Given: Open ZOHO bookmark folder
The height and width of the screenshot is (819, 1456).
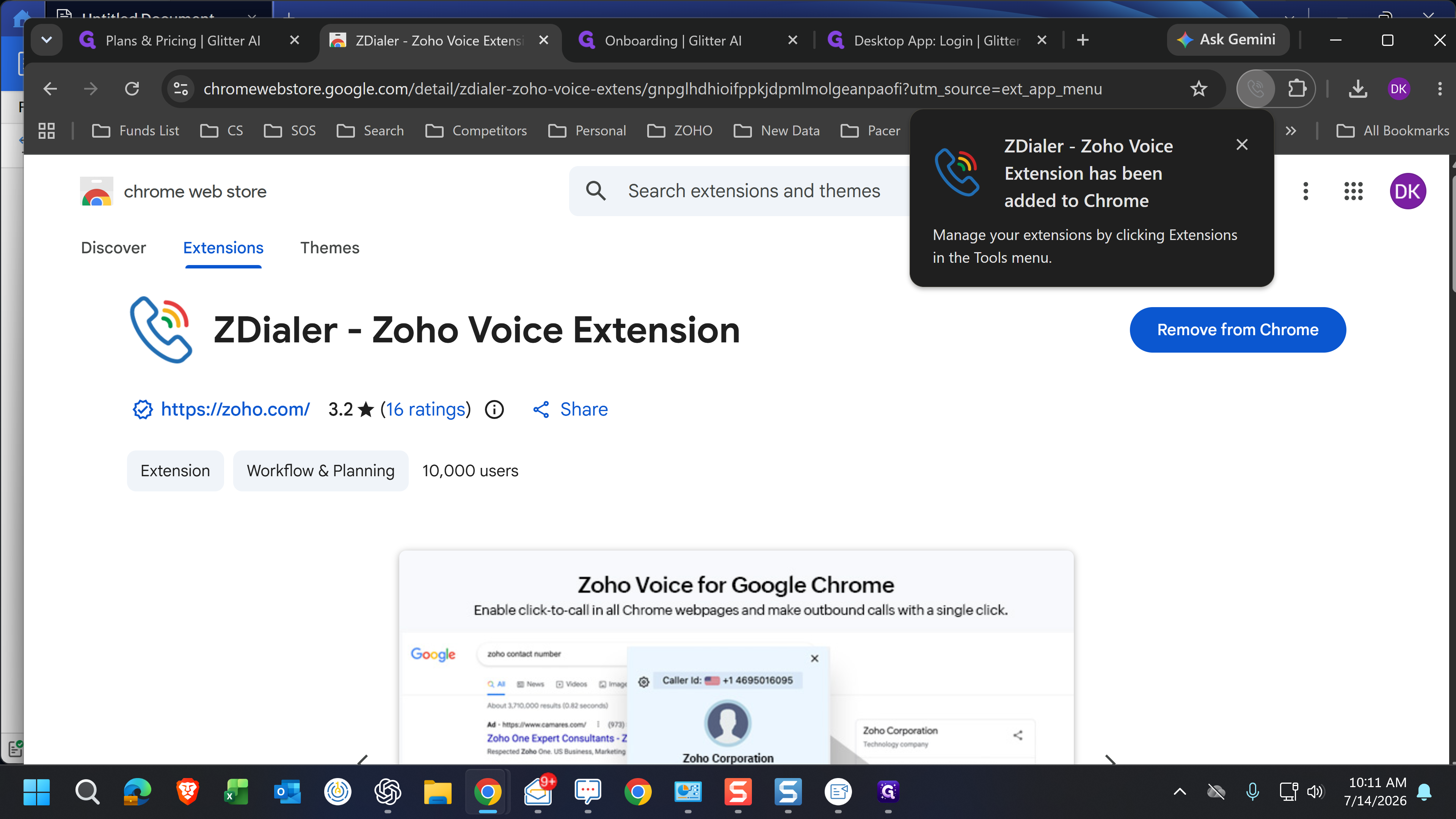Looking at the screenshot, I should [x=679, y=131].
